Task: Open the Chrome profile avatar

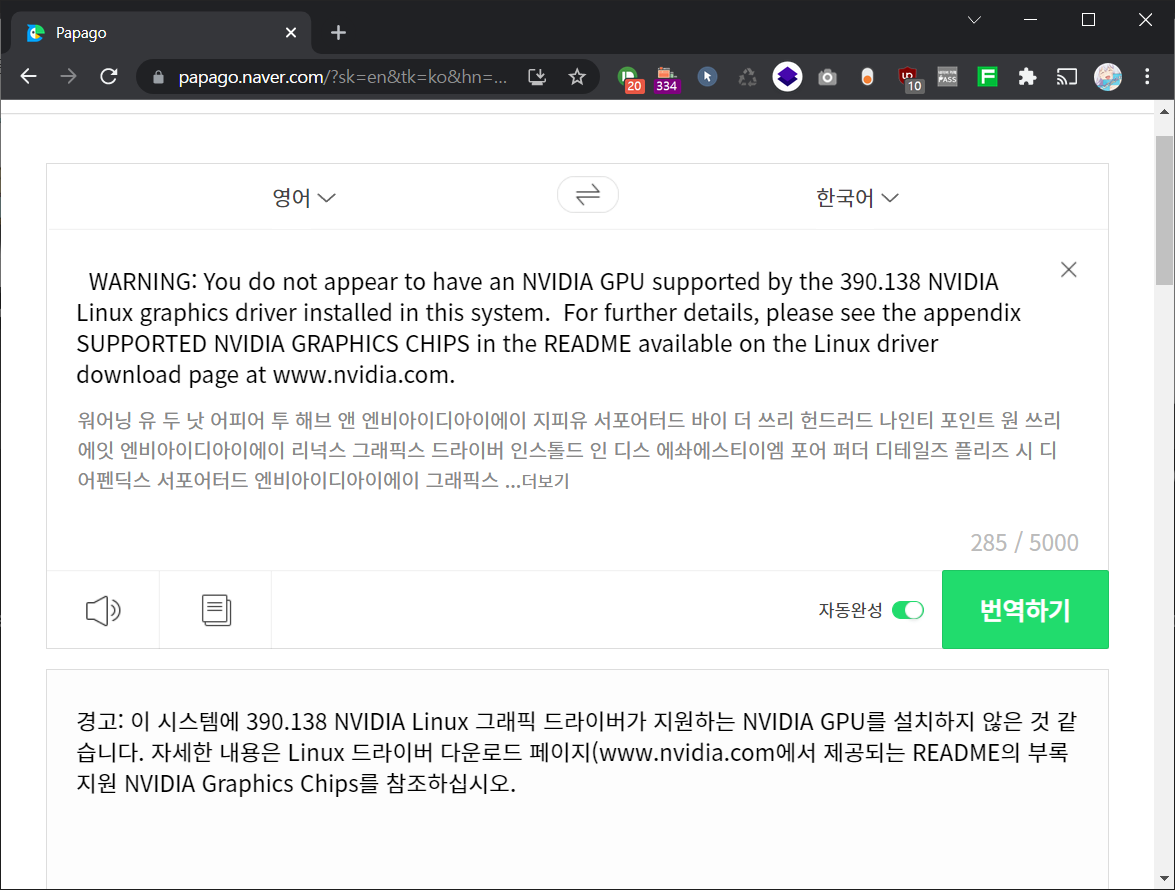Action: tap(1108, 76)
